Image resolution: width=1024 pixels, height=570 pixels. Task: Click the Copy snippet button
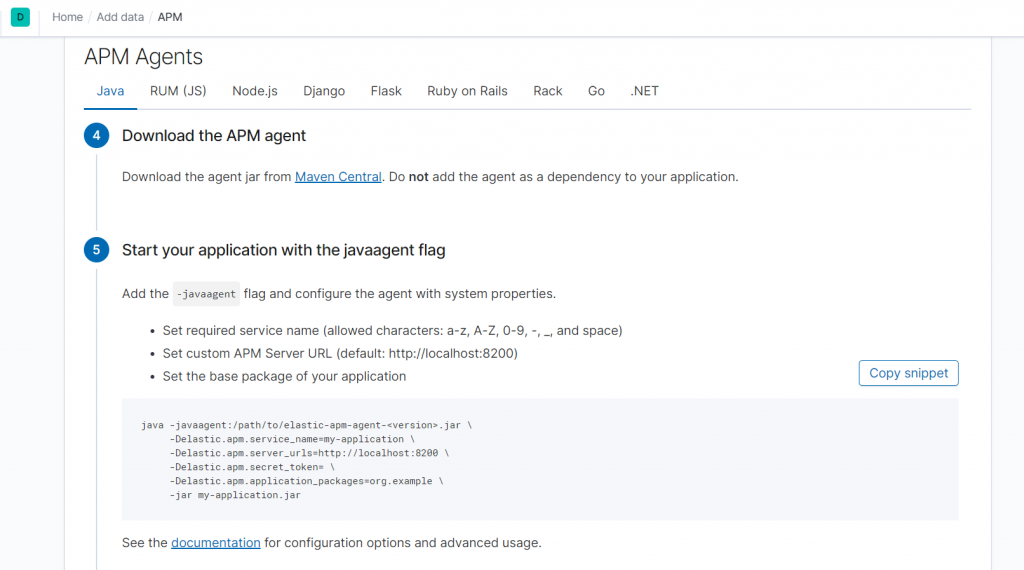[908, 373]
